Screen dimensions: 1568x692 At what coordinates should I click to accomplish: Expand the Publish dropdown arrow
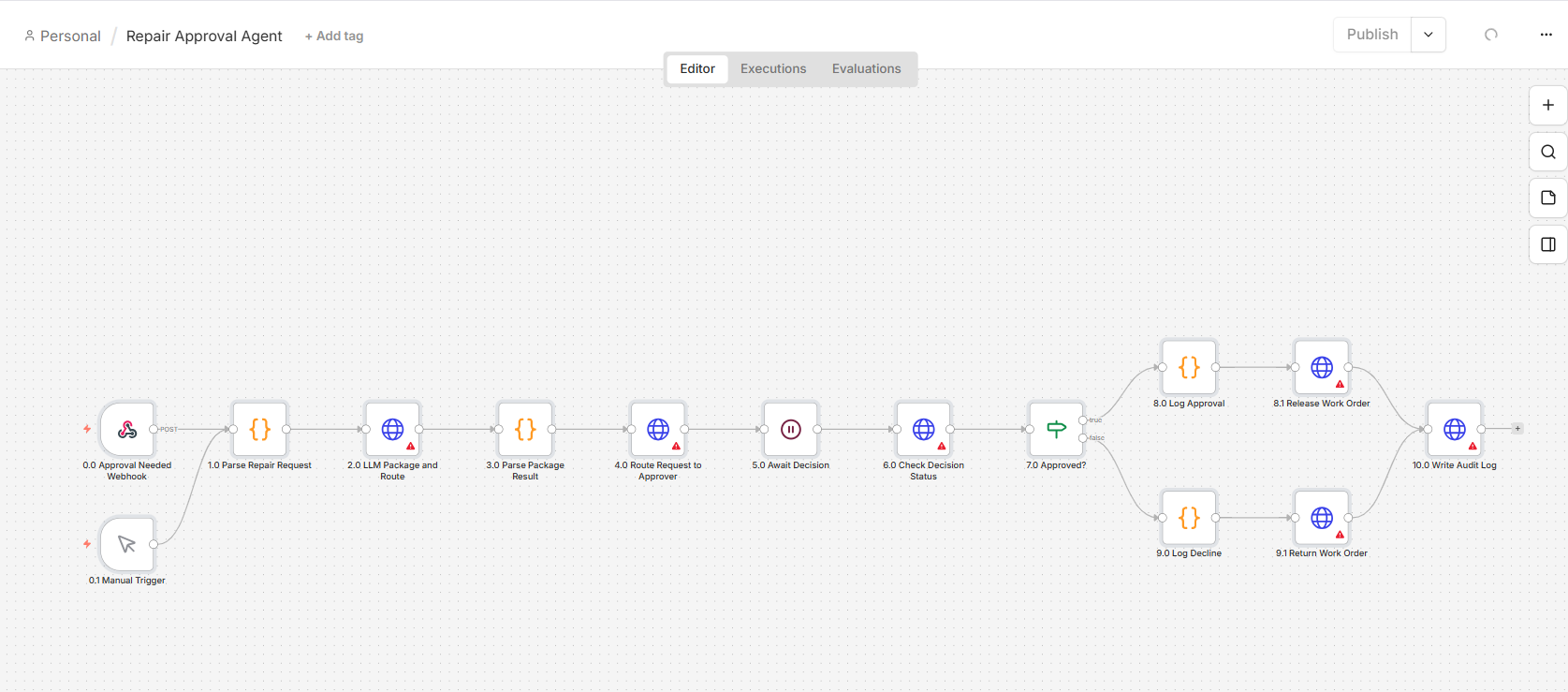pyautogui.click(x=1429, y=35)
